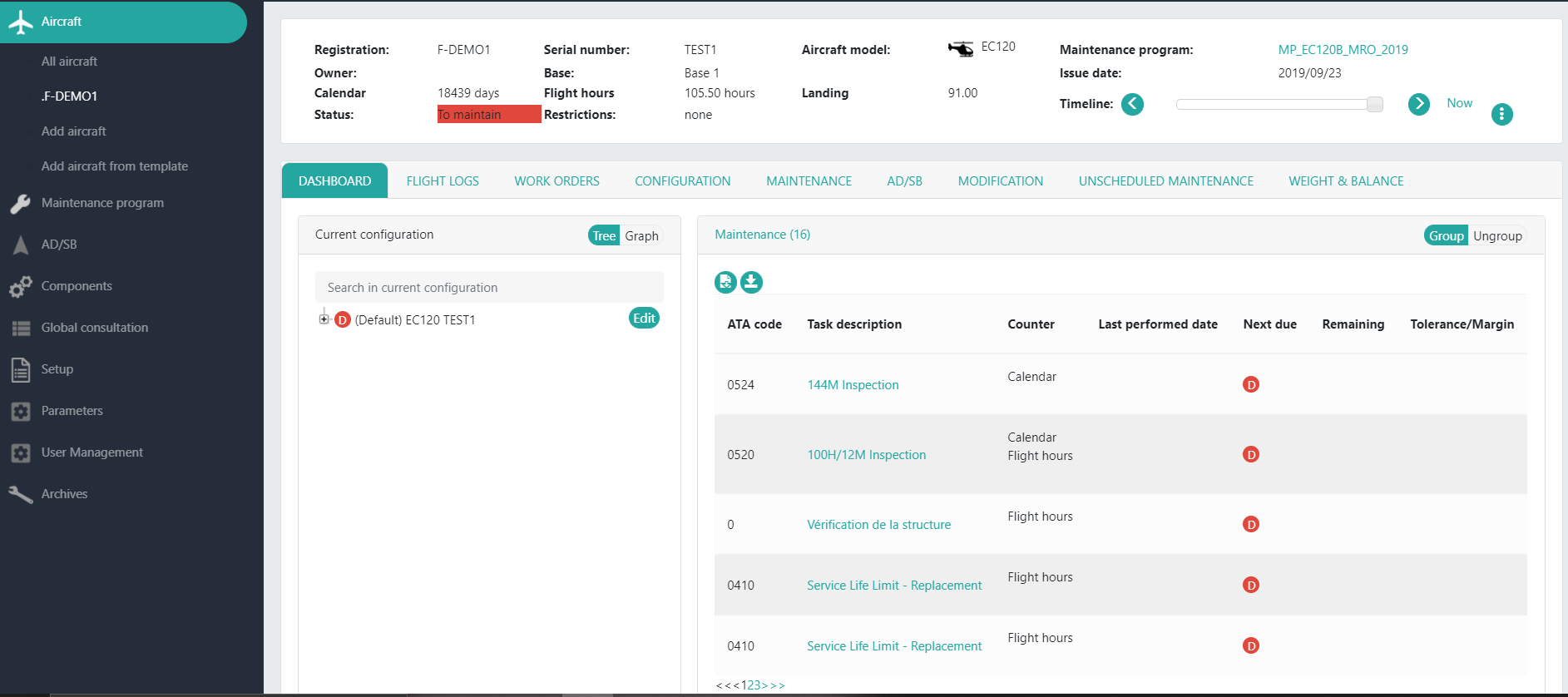Open All aircraft in sidebar
This screenshot has width=1568, height=697.
69,62
